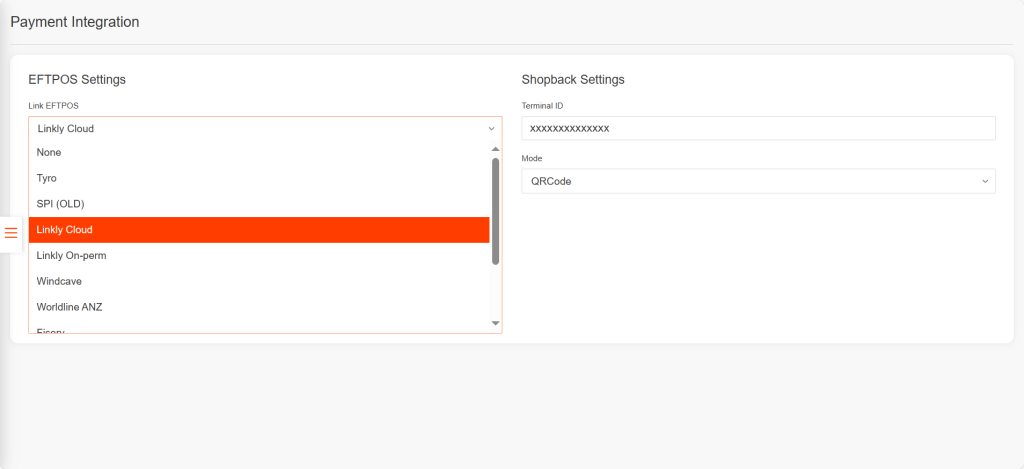
Task: Select None from the EFTPOS list
Action: coord(259,152)
